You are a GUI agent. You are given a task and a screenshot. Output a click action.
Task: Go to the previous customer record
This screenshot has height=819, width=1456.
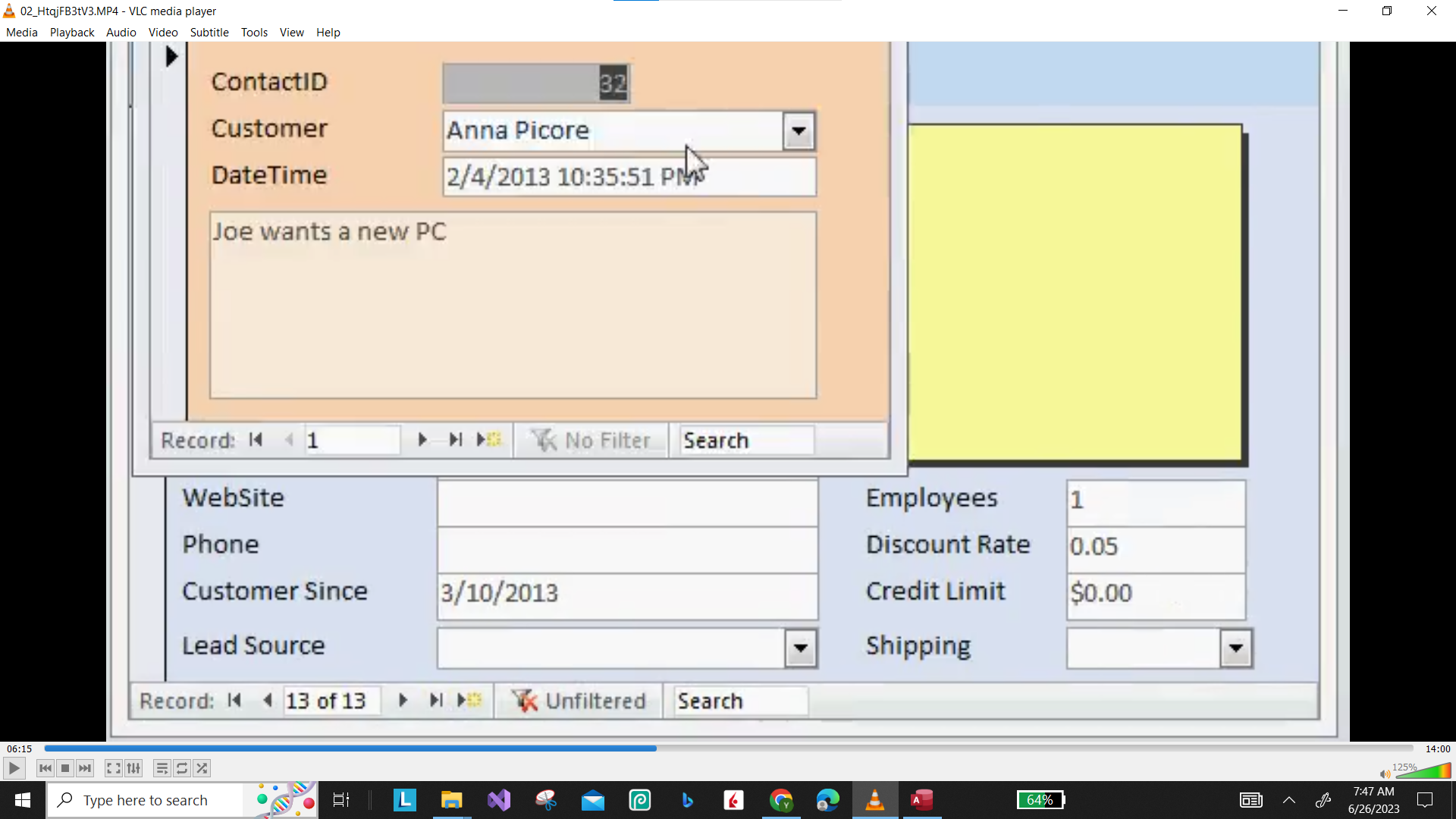(267, 700)
